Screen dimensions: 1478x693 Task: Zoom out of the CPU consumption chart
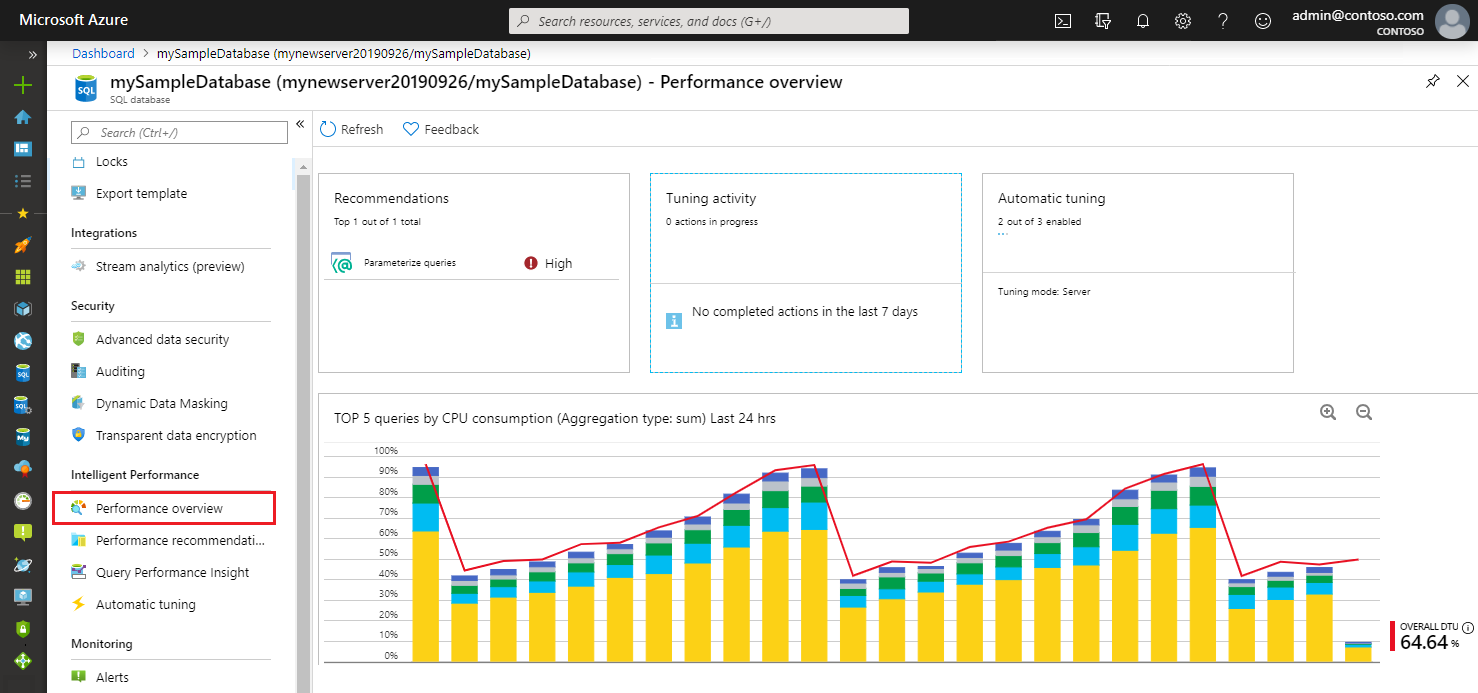[x=1364, y=411]
